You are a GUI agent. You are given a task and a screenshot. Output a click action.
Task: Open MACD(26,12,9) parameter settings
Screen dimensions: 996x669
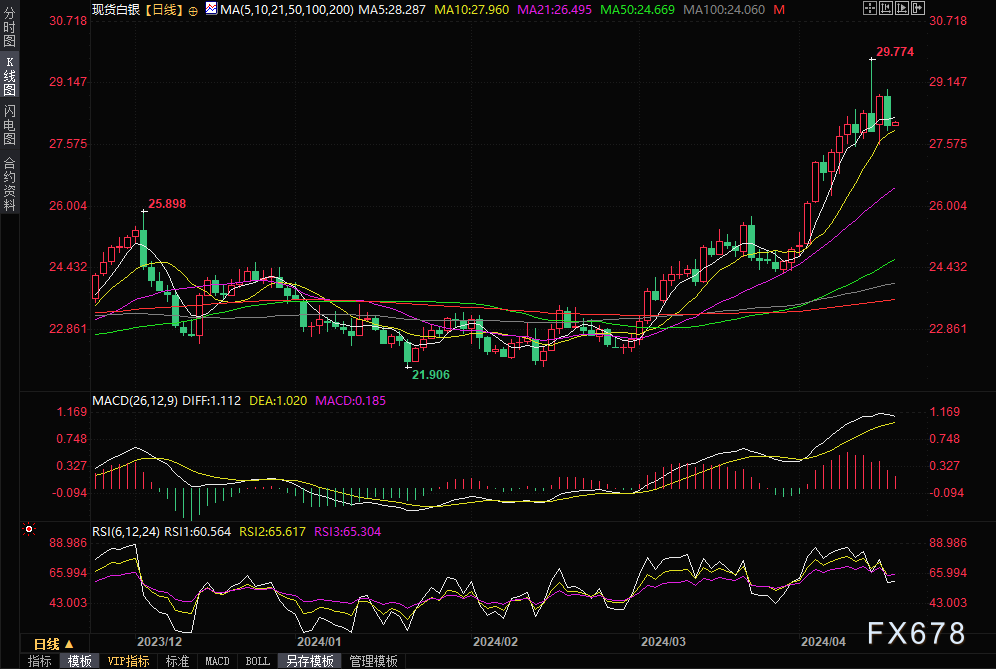[x=133, y=400]
